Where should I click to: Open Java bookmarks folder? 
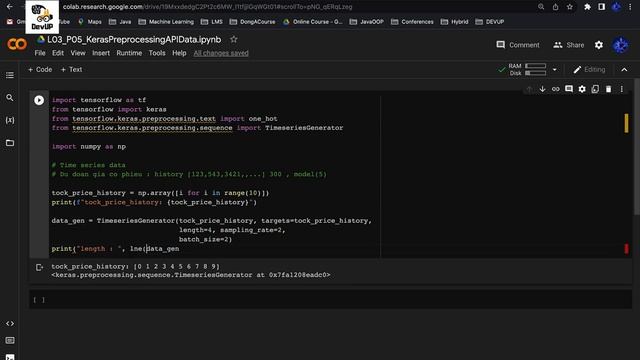(x=120, y=22)
